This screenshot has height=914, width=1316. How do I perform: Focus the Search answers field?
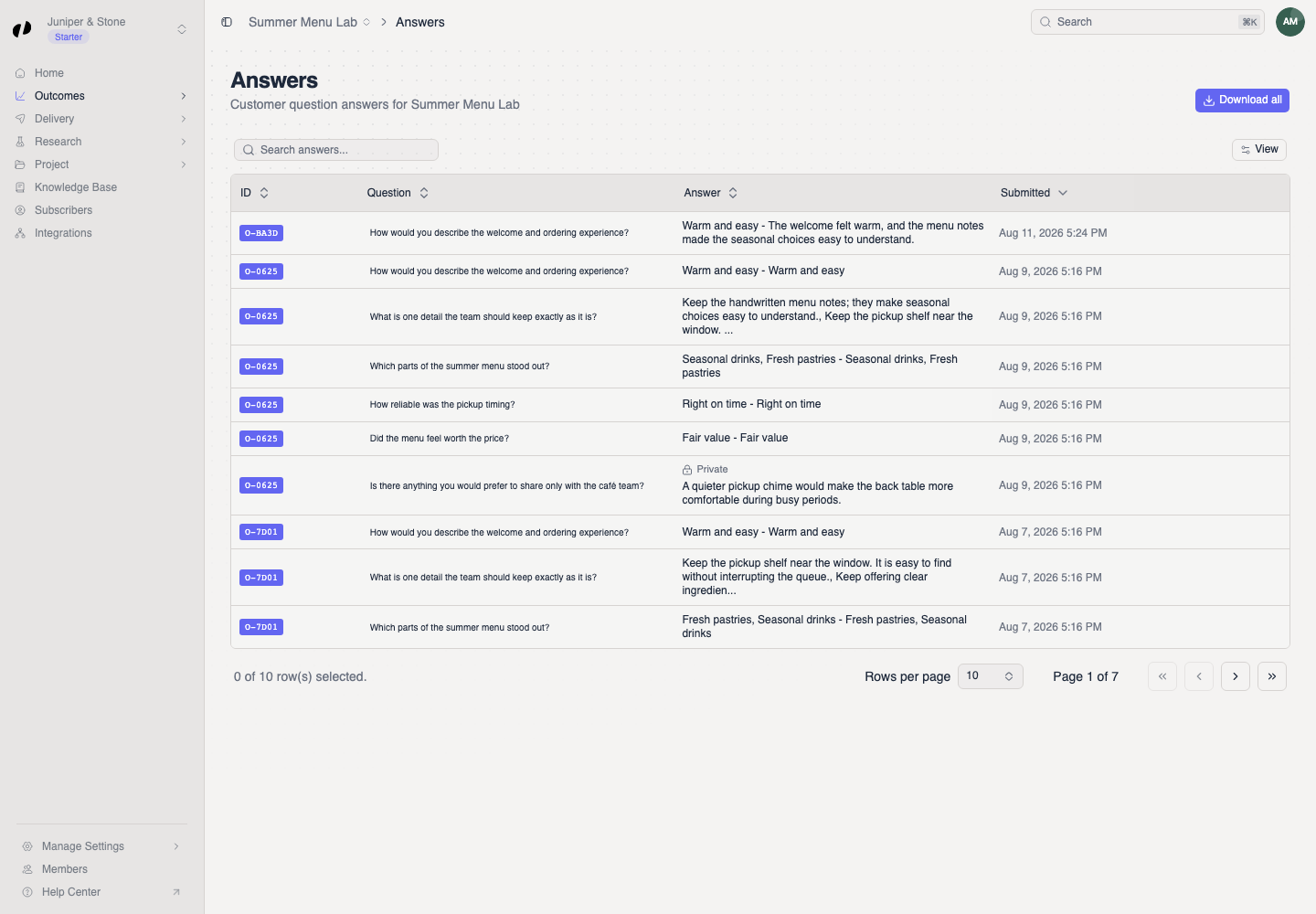click(336, 150)
